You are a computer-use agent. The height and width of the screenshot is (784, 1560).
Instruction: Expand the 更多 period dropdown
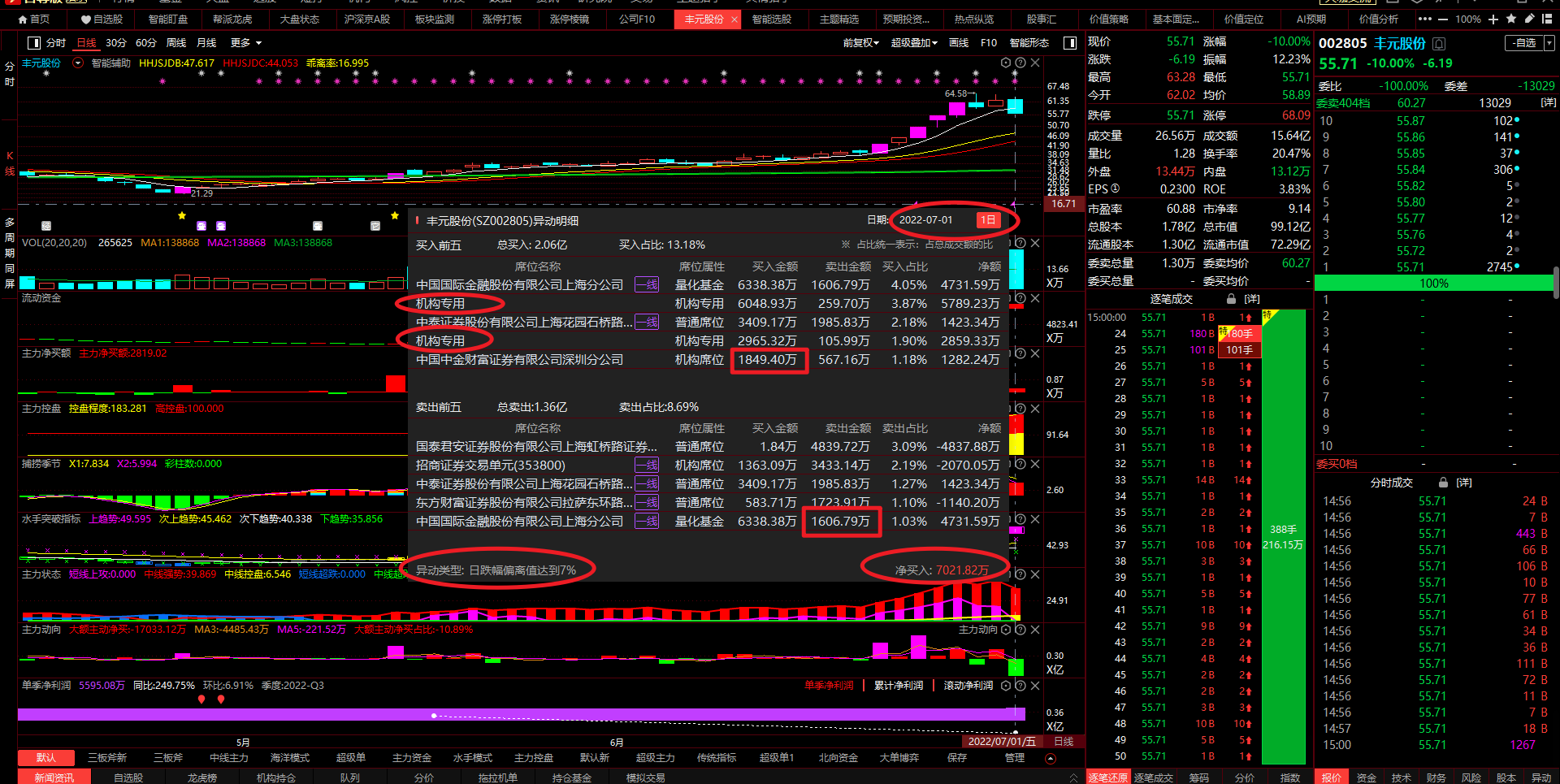pyautogui.click(x=246, y=43)
